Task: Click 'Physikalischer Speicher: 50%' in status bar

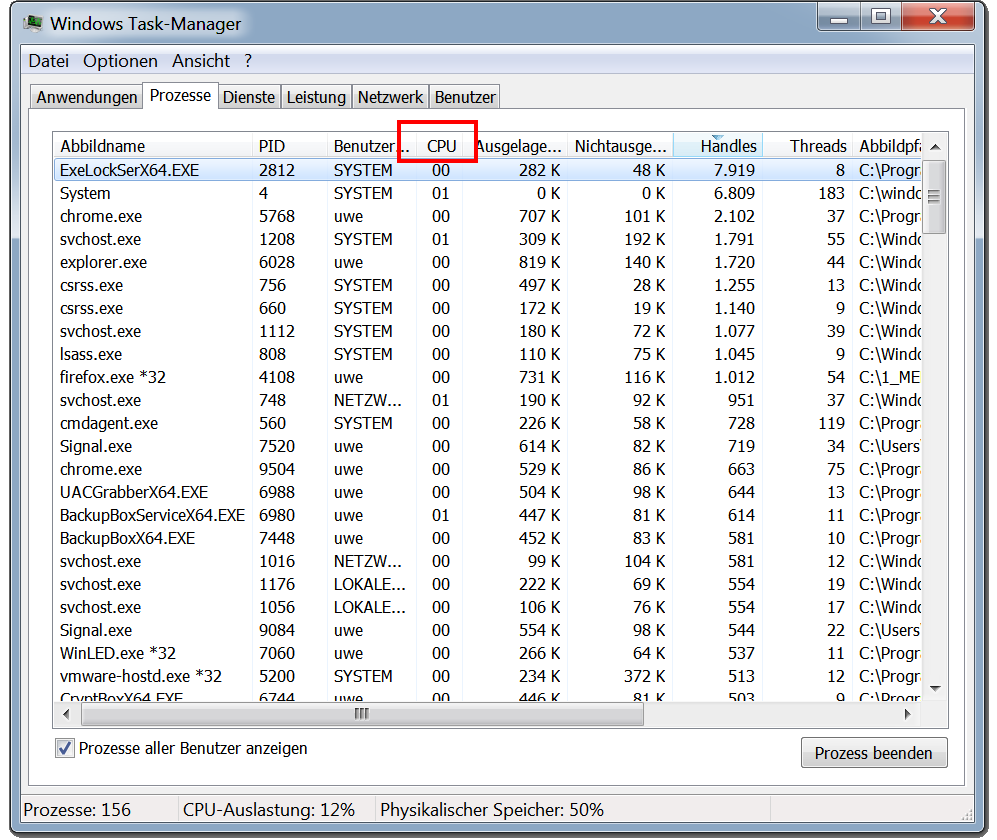Action: coord(492,809)
